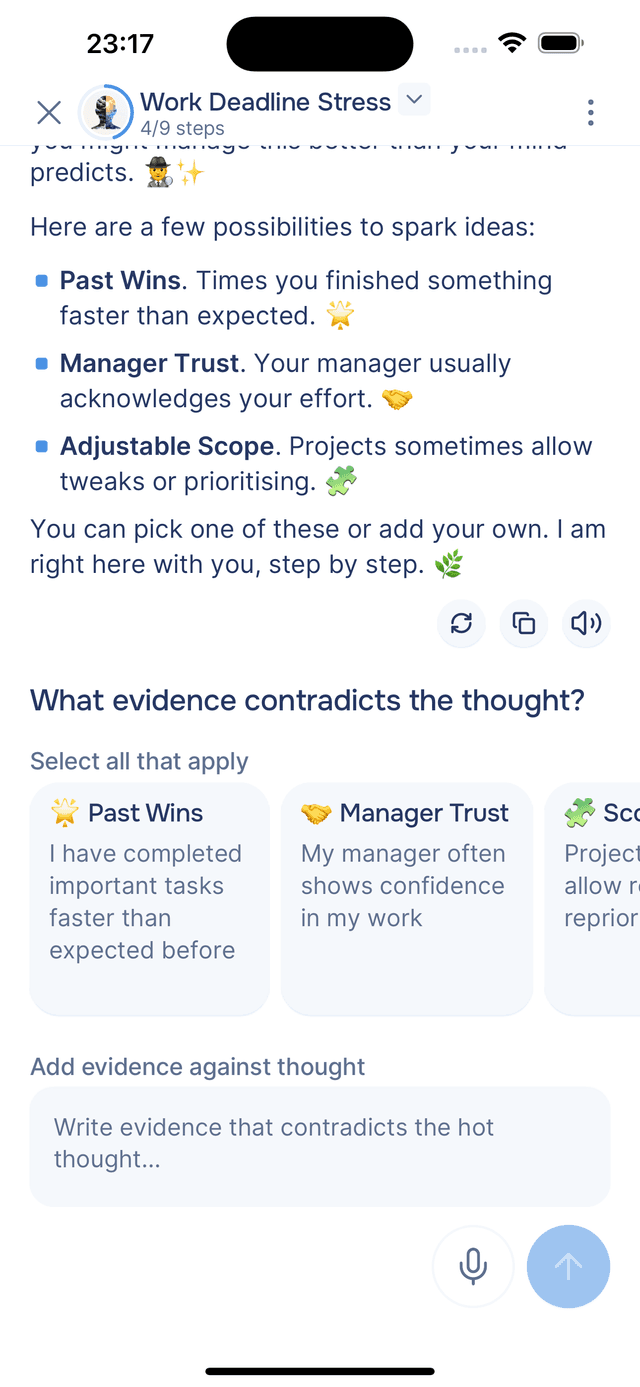The width and height of the screenshot is (640, 1387).
Task: Expand the chevron next to session title
Action: pyautogui.click(x=414, y=100)
